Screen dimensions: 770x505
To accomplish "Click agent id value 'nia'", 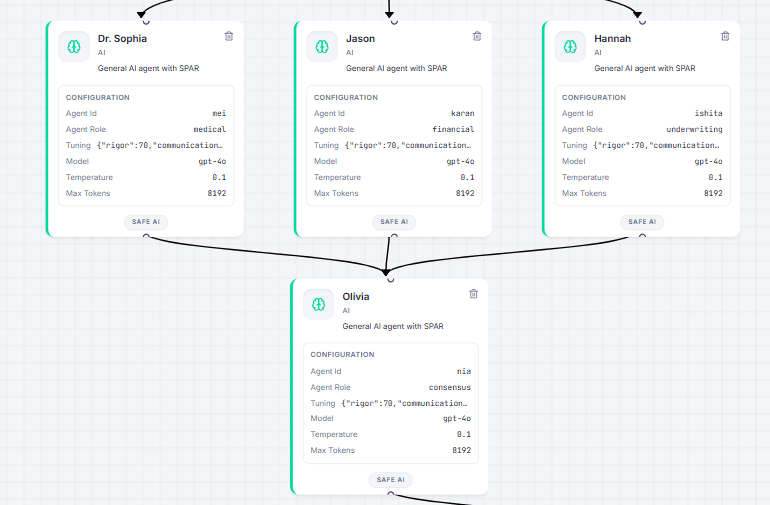I will point(464,371).
